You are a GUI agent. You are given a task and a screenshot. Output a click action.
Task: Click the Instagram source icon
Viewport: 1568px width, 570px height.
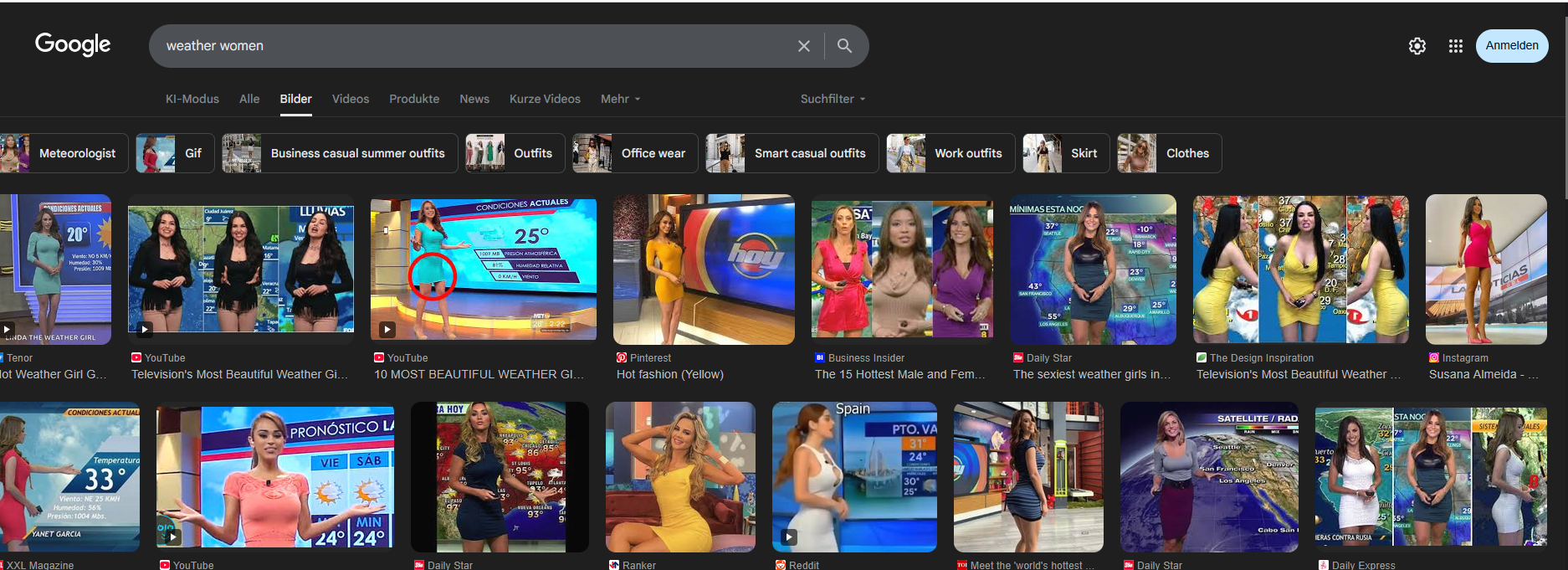(x=1434, y=357)
